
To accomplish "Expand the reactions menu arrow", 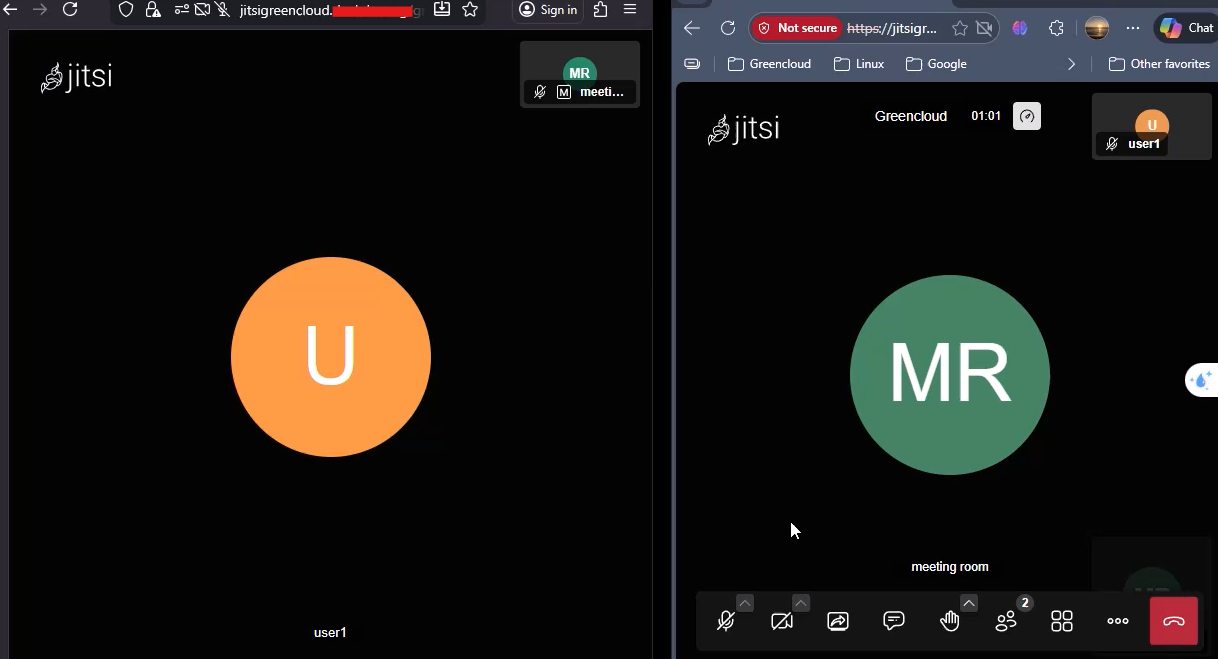I will pos(968,602).
